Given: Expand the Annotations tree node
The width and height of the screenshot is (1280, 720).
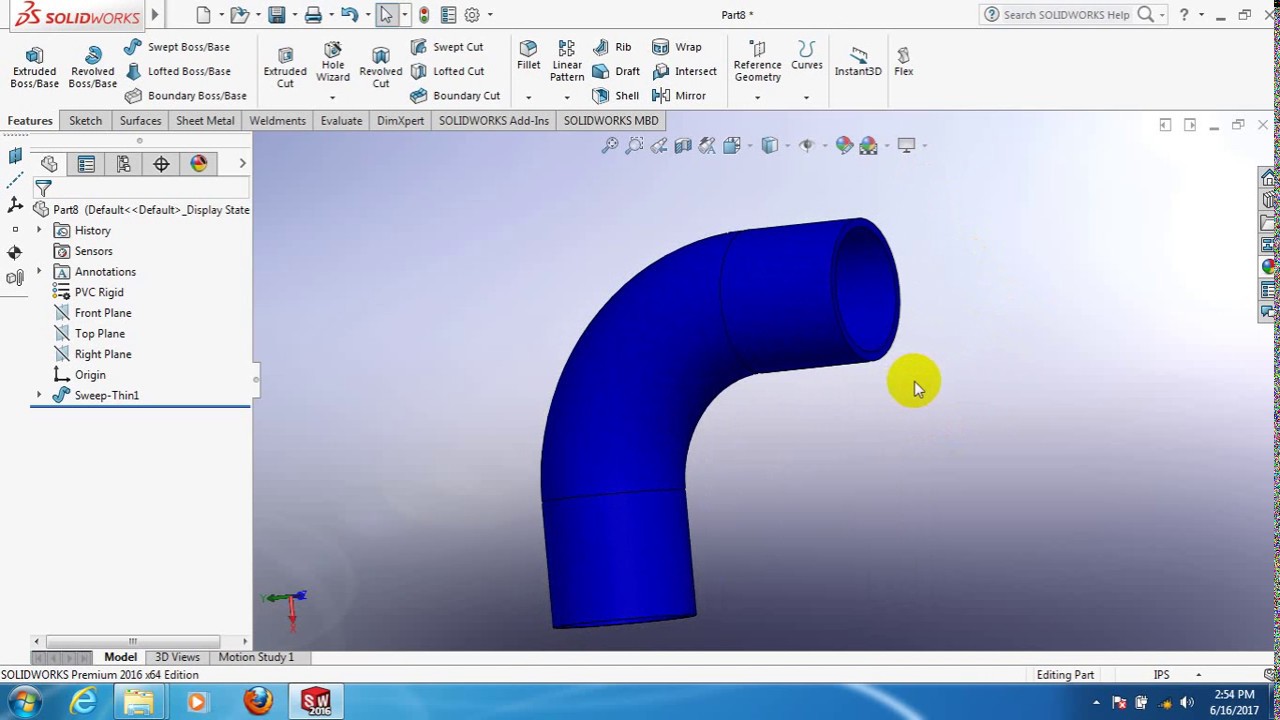Looking at the screenshot, I should [39, 272].
